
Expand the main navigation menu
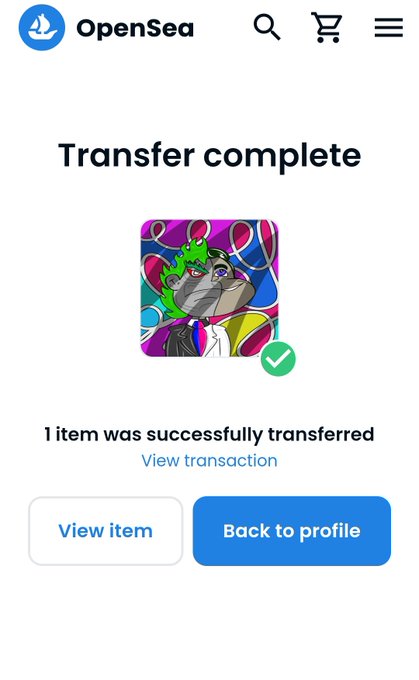point(389,28)
